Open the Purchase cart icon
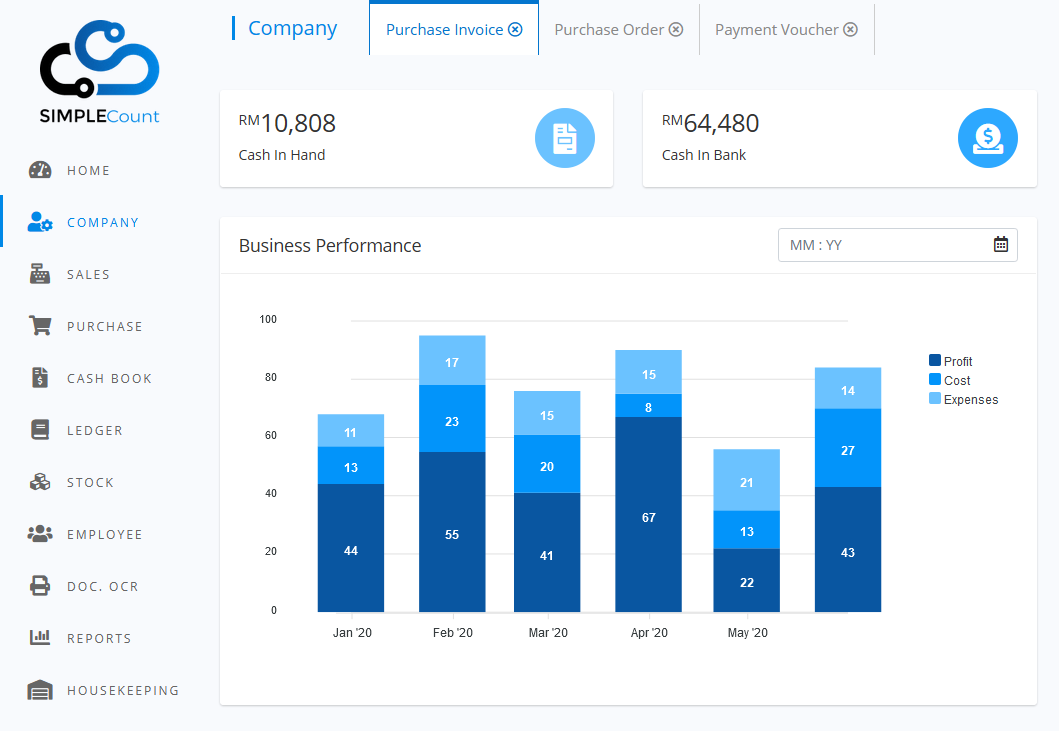Viewport: 1059px width, 731px height. 40,325
